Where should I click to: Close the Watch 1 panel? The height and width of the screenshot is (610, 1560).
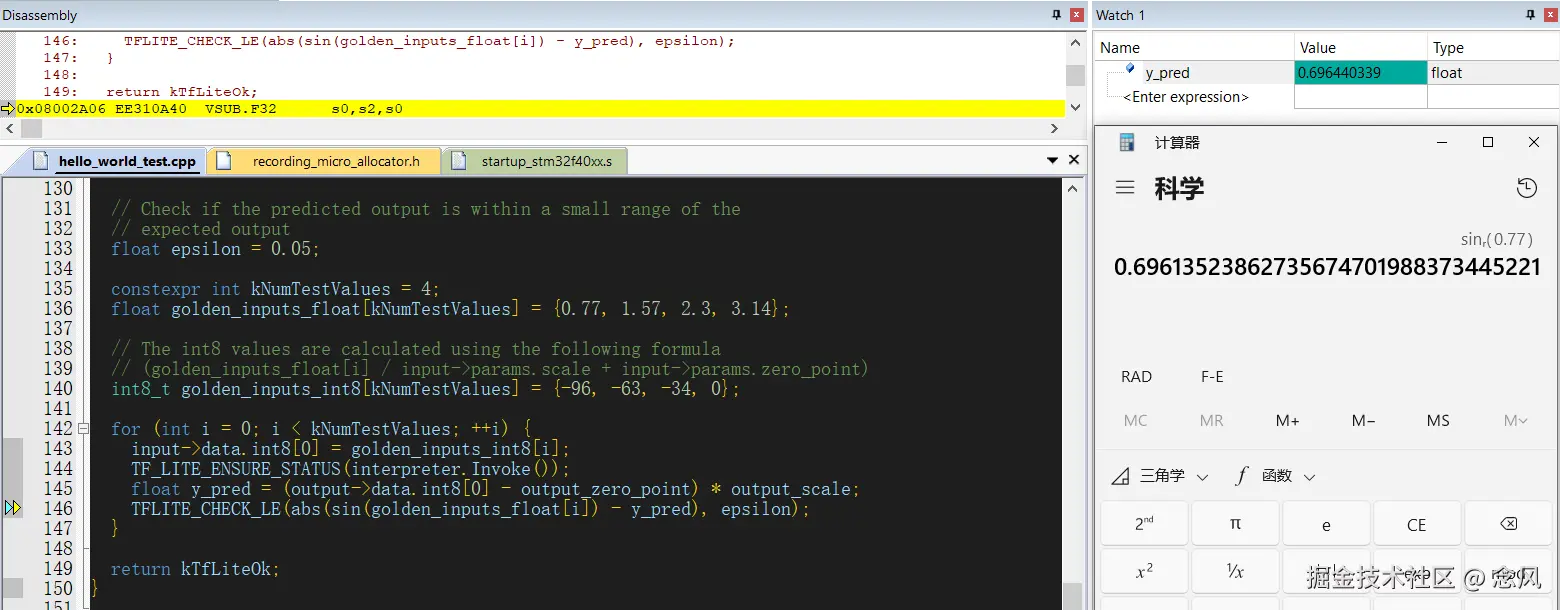point(1549,15)
